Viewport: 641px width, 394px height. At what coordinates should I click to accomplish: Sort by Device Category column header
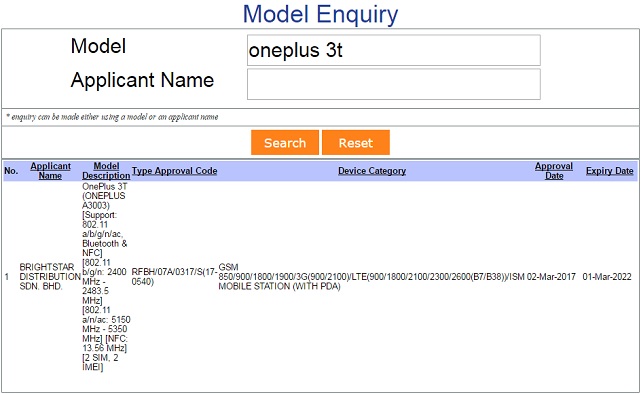[372, 171]
